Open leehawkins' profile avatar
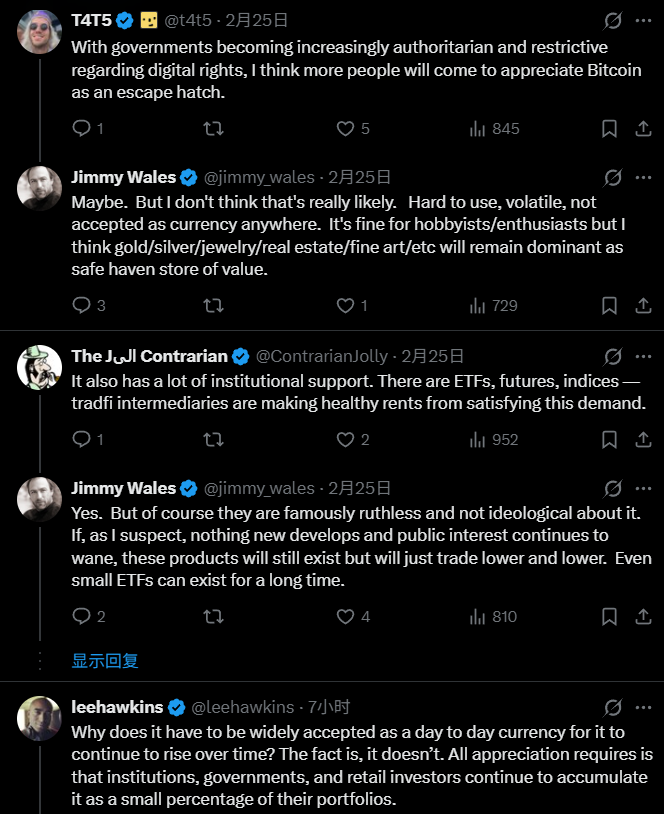664x814 pixels. (40, 718)
